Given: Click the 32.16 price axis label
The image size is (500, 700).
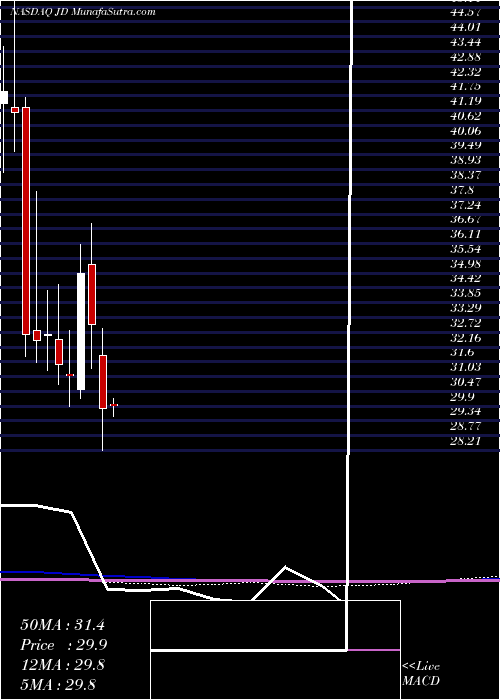Looking at the screenshot, I should coord(465,338).
